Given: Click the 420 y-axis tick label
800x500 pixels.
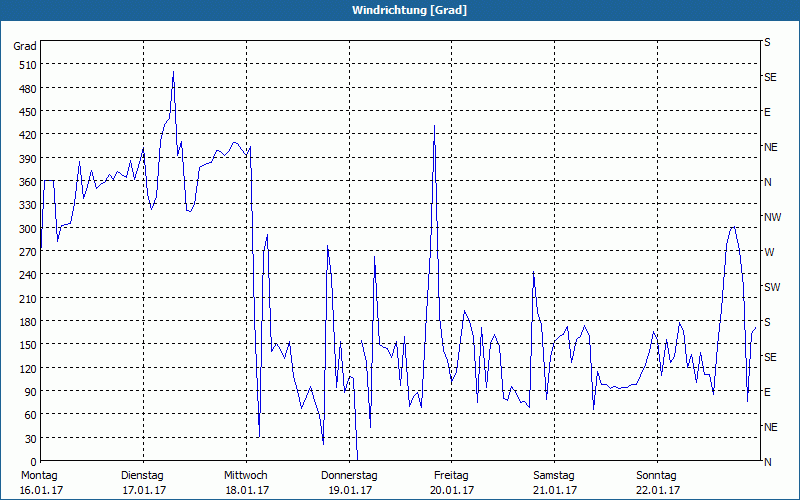Looking at the screenshot, I should pyautogui.click(x=28, y=135).
